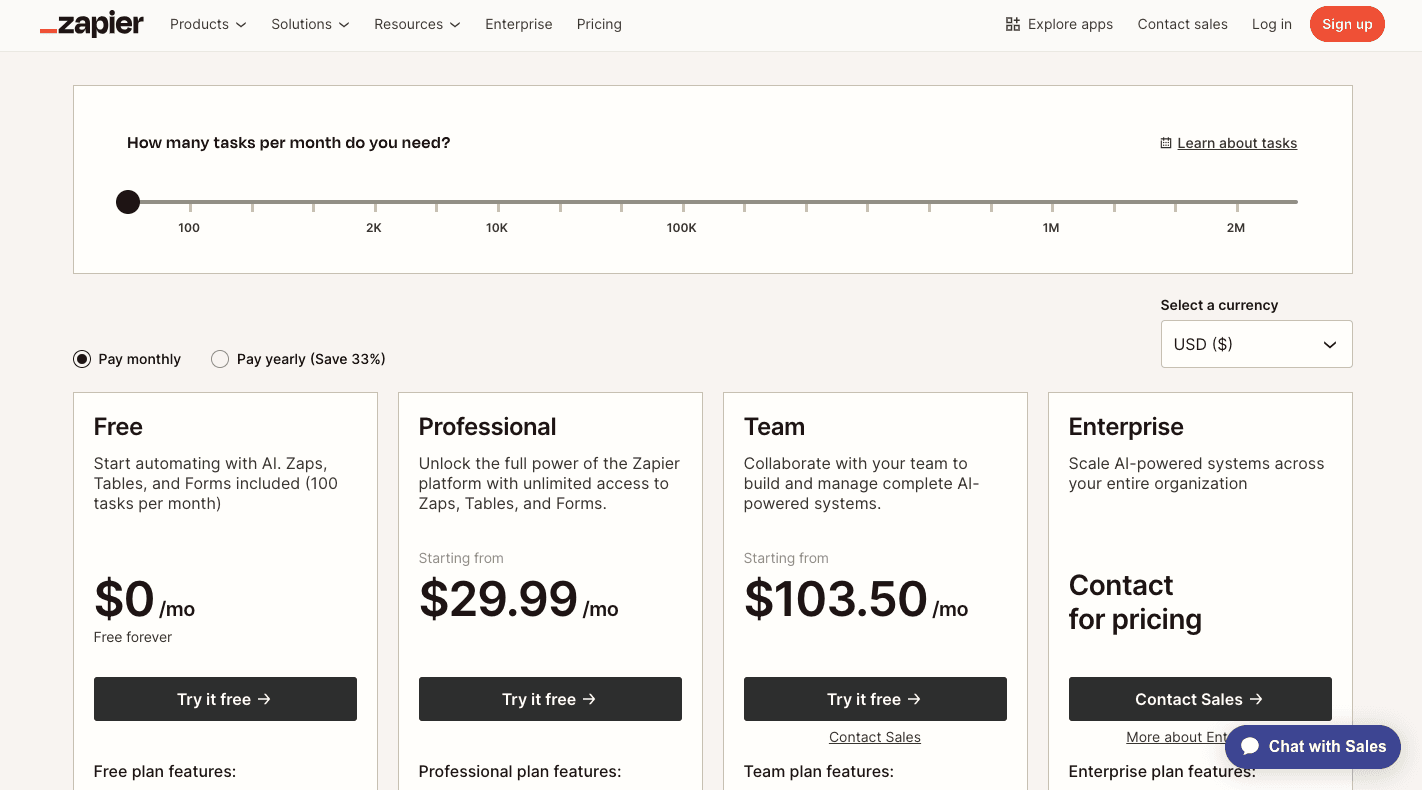
Task: Select the Pay monthly radio button
Action: (81, 358)
